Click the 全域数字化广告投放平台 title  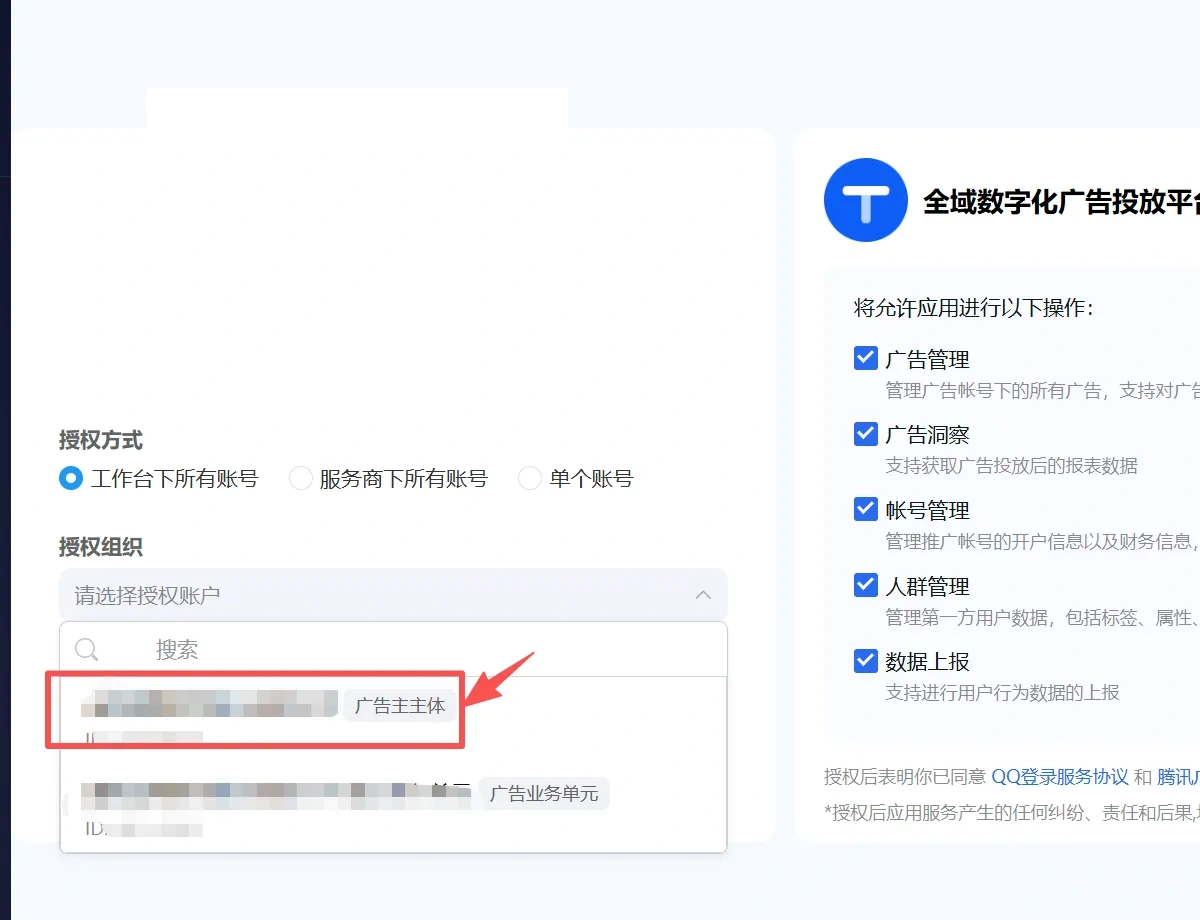pos(1061,201)
